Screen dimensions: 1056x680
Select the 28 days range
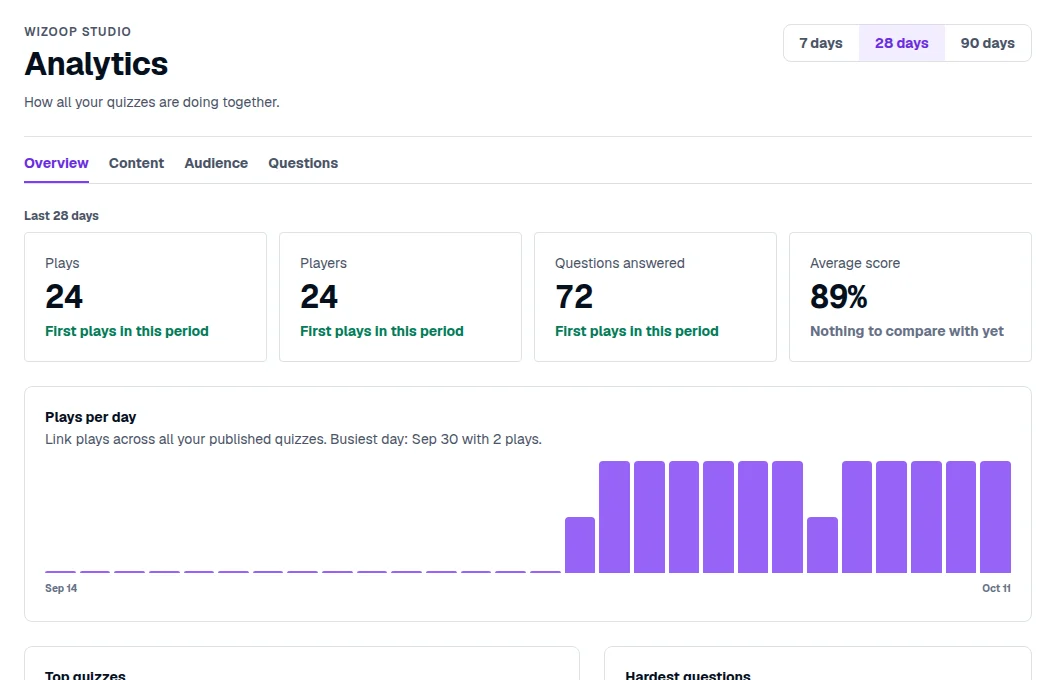click(x=901, y=43)
